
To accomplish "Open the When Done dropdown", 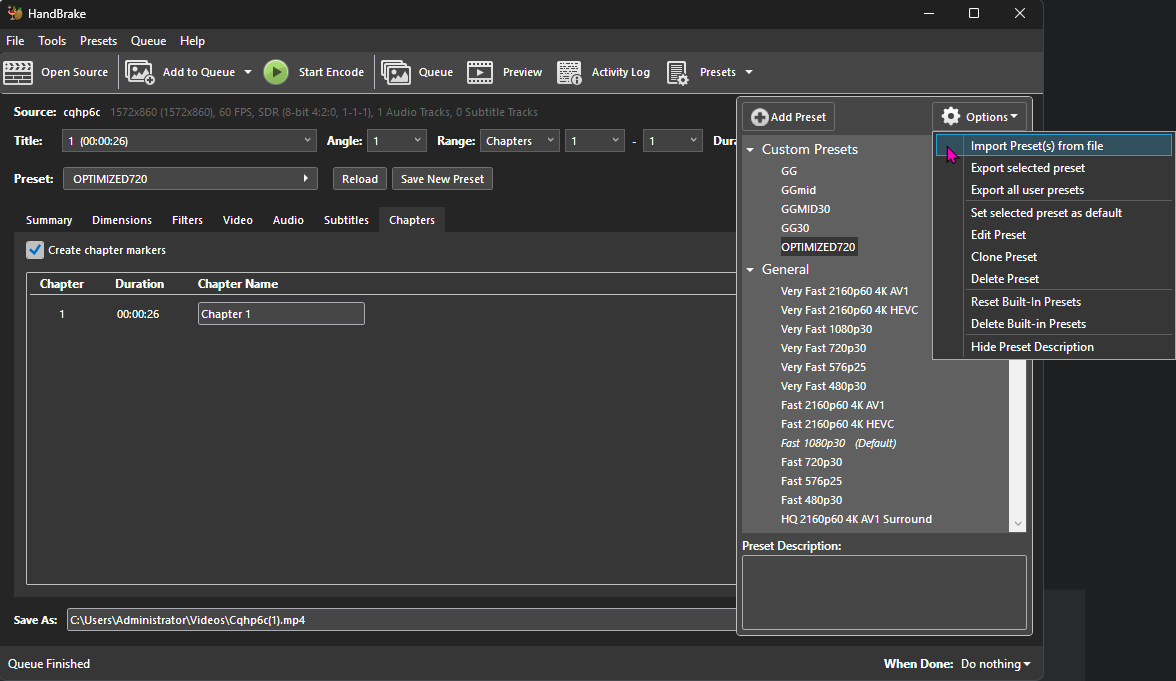I will tap(995, 664).
